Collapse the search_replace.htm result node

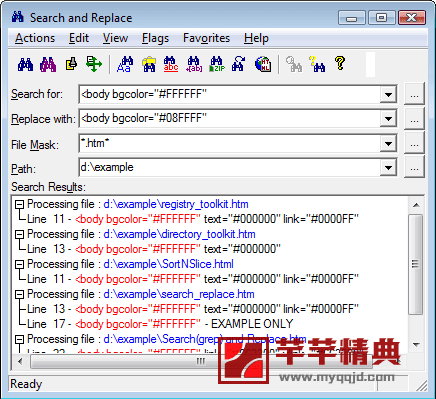20,294
